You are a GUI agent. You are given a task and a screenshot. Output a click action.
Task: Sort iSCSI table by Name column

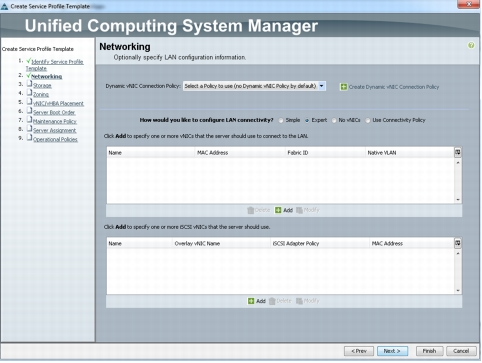pyautogui.click(x=139, y=244)
